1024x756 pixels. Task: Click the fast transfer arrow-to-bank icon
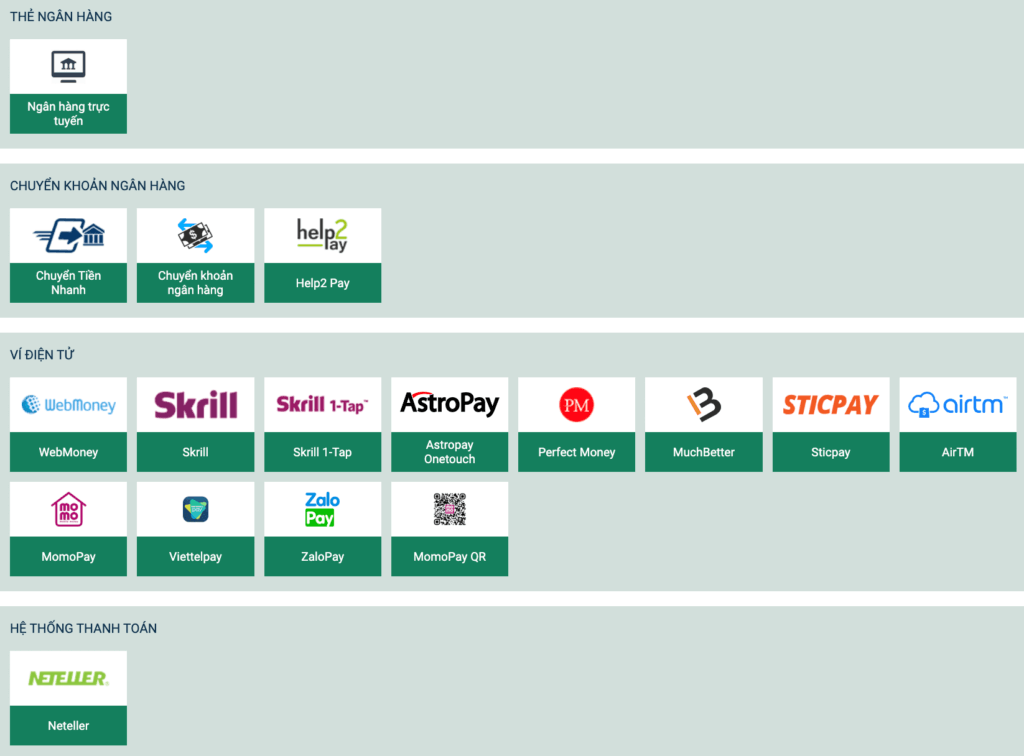(x=69, y=236)
